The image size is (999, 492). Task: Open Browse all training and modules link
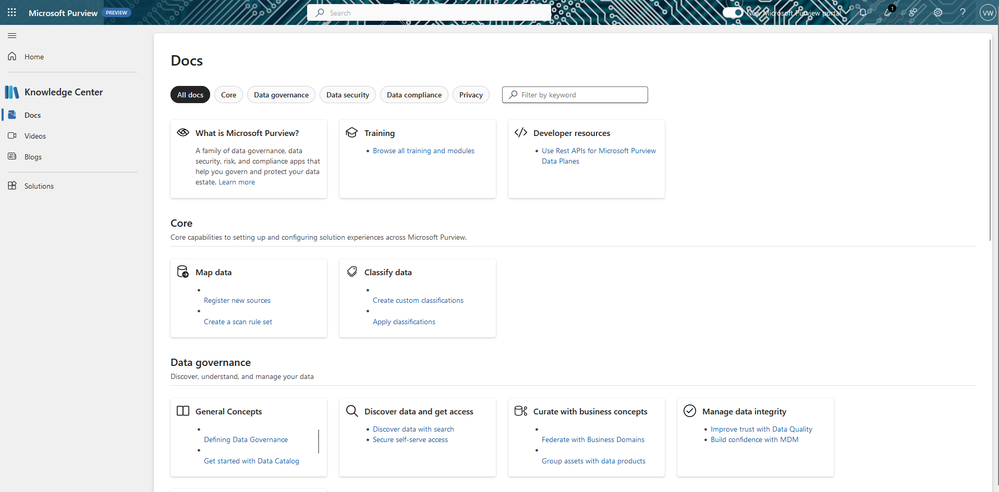coord(424,151)
